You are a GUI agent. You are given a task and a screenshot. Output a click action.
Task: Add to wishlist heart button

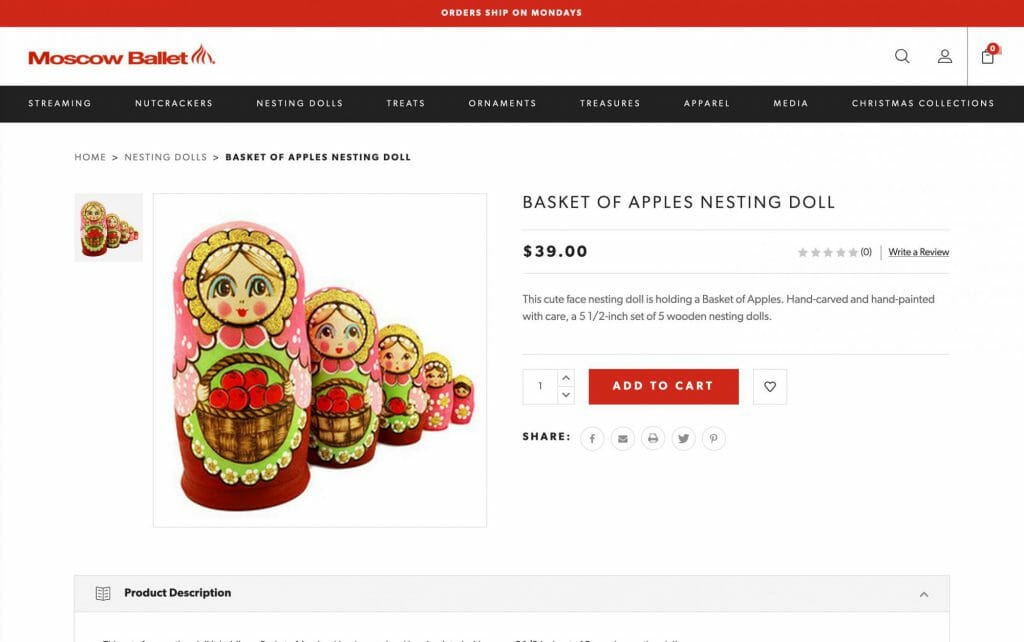tap(770, 387)
